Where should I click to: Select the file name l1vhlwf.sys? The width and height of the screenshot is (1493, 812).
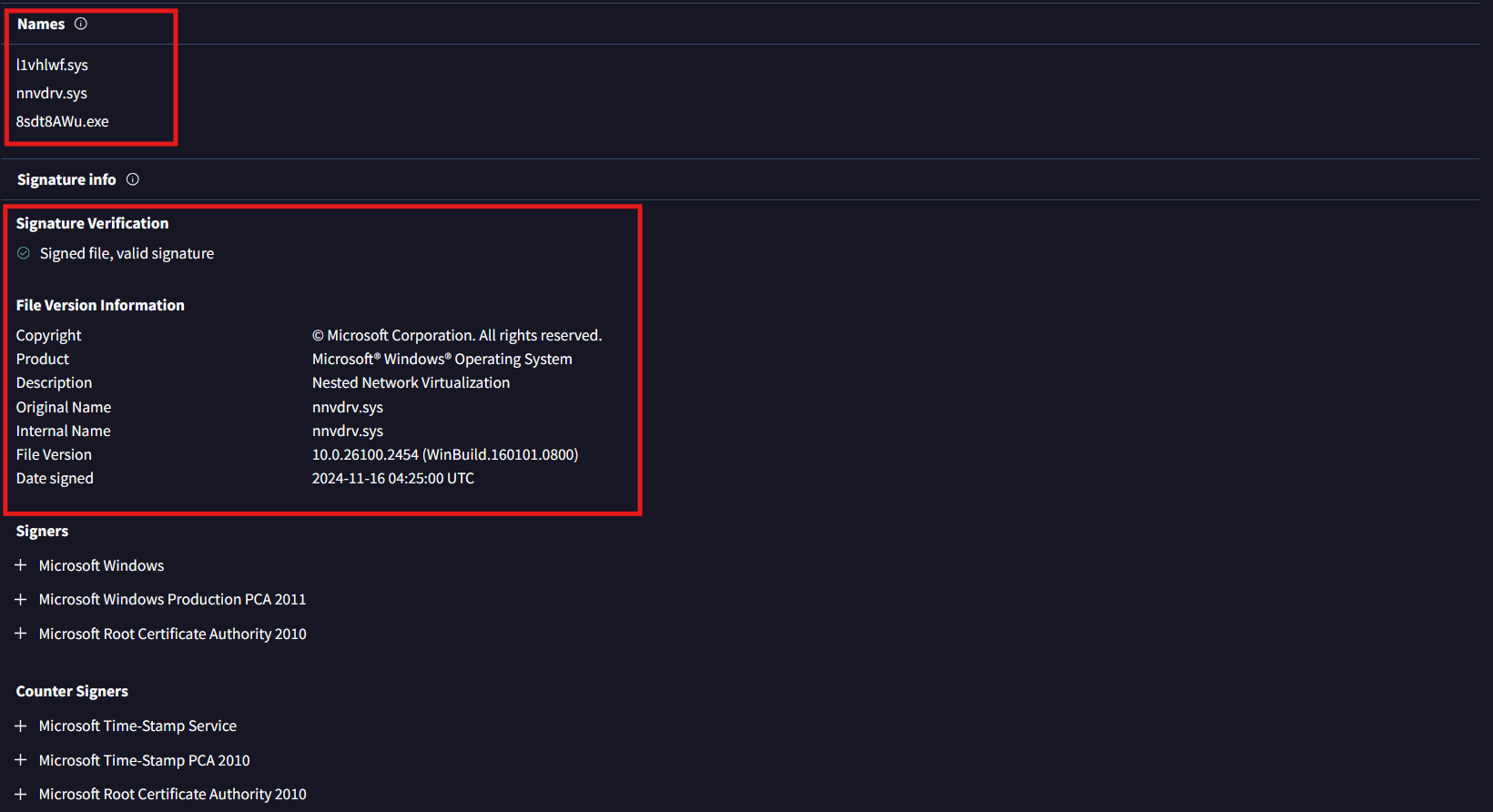[x=52, y=65]
